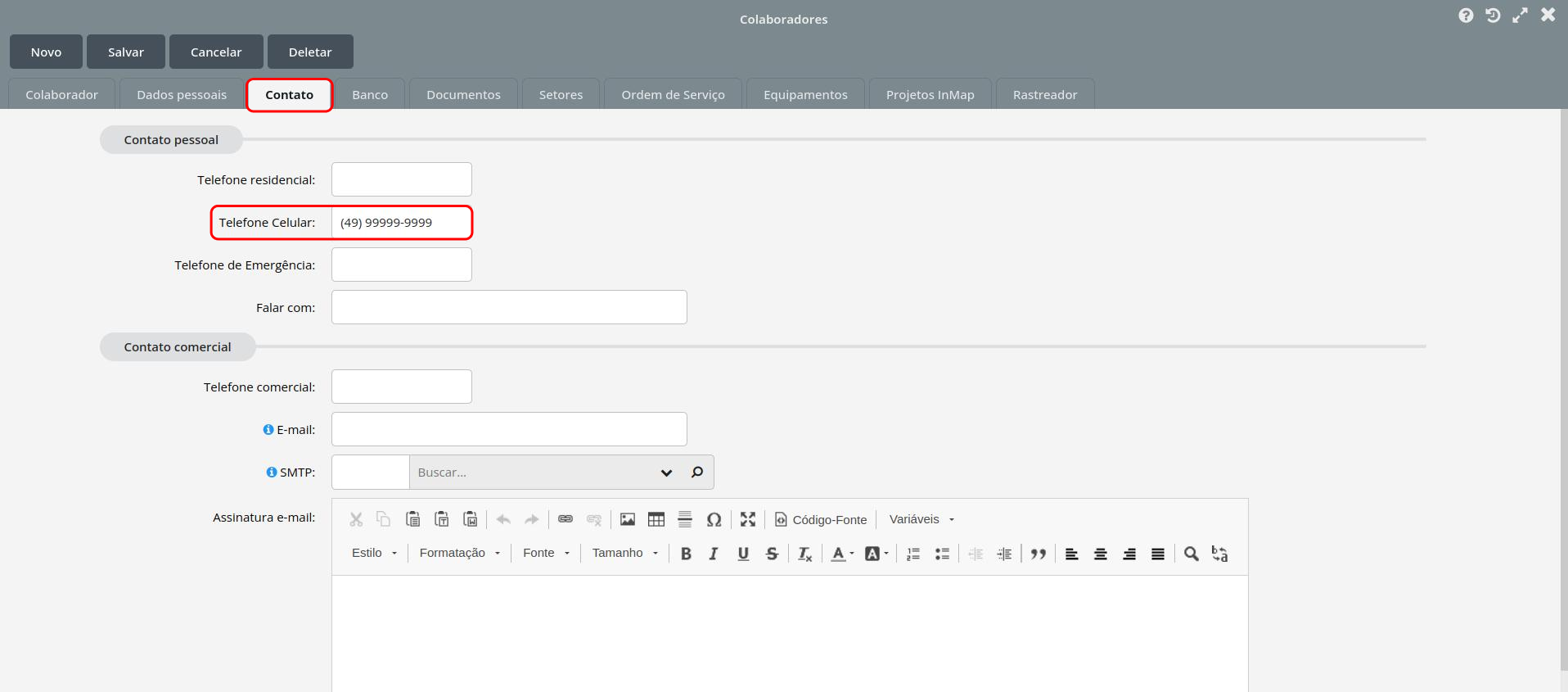The width and height of the screenshot is (1568, 692).
Task: Toggle underline formatting
Action: [x=743, y=554]
